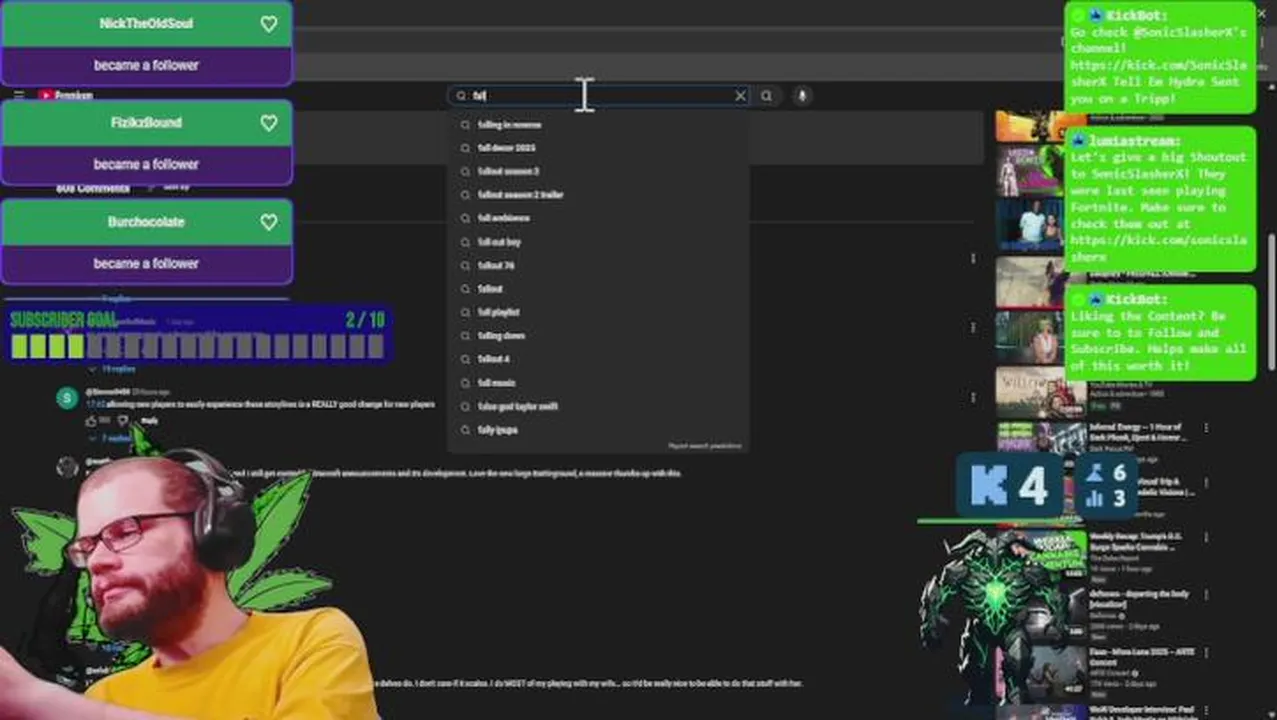Click the Kick logo counter widget

pos(1010,486)
